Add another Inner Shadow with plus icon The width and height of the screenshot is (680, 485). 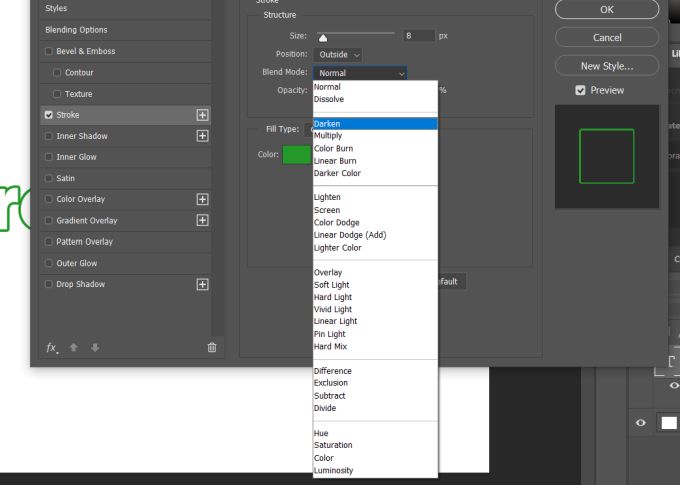tap(202, 136)
